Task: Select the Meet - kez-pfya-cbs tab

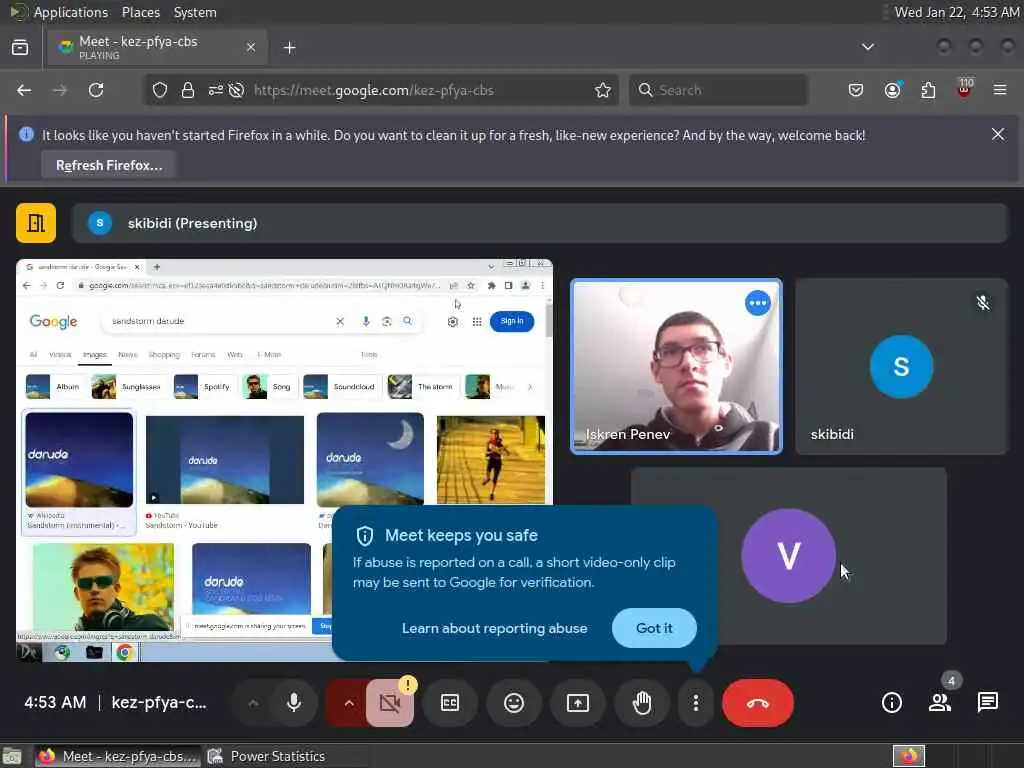Action: click(x=157, y=47)
